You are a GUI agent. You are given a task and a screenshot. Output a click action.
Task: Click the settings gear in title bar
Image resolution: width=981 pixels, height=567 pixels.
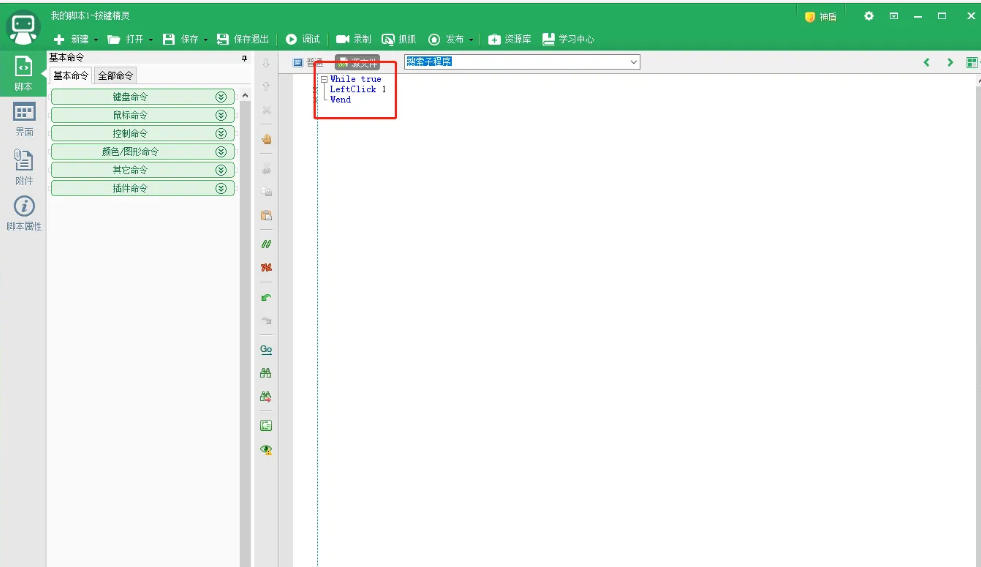coord(868,16)
